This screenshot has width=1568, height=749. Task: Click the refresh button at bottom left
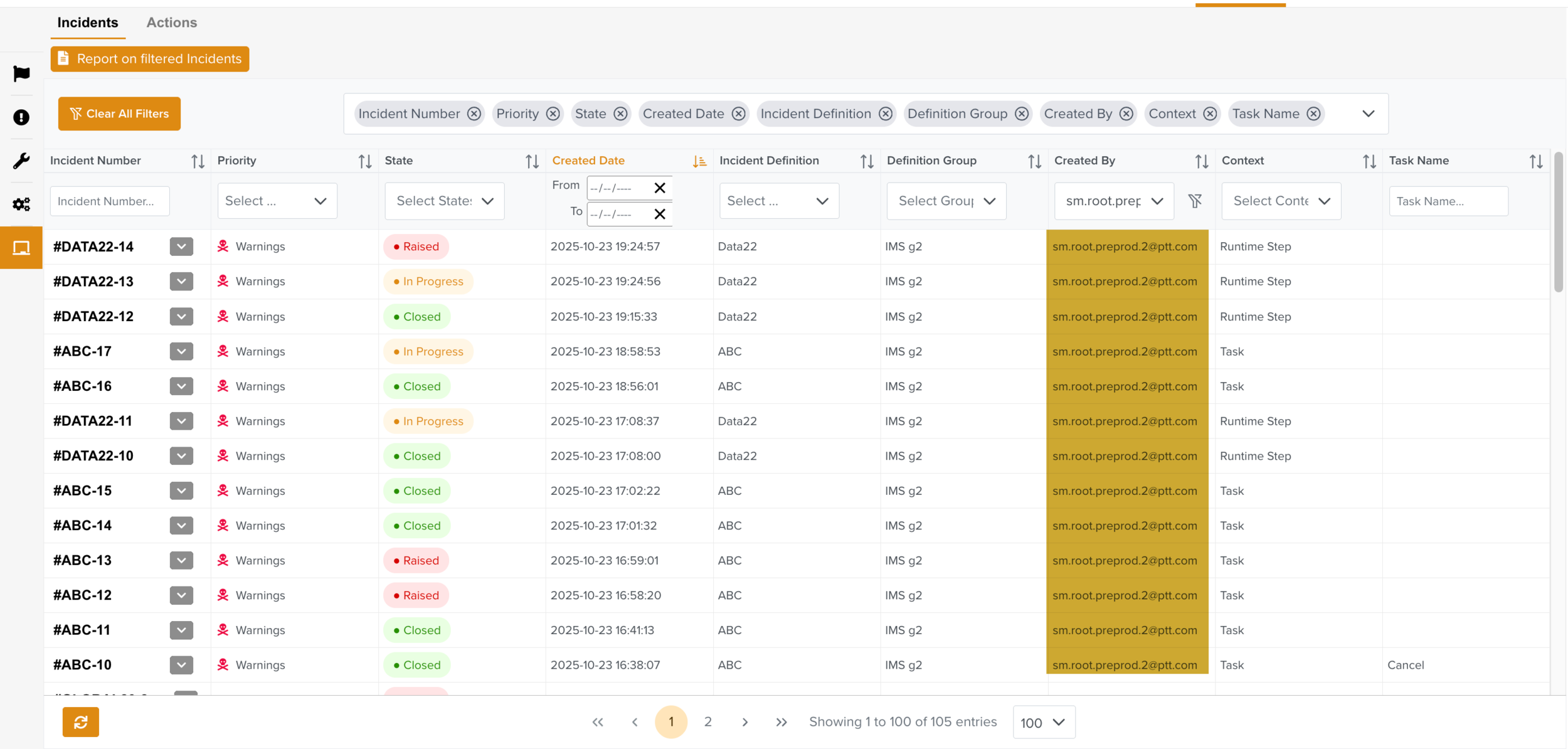(80, 722)
